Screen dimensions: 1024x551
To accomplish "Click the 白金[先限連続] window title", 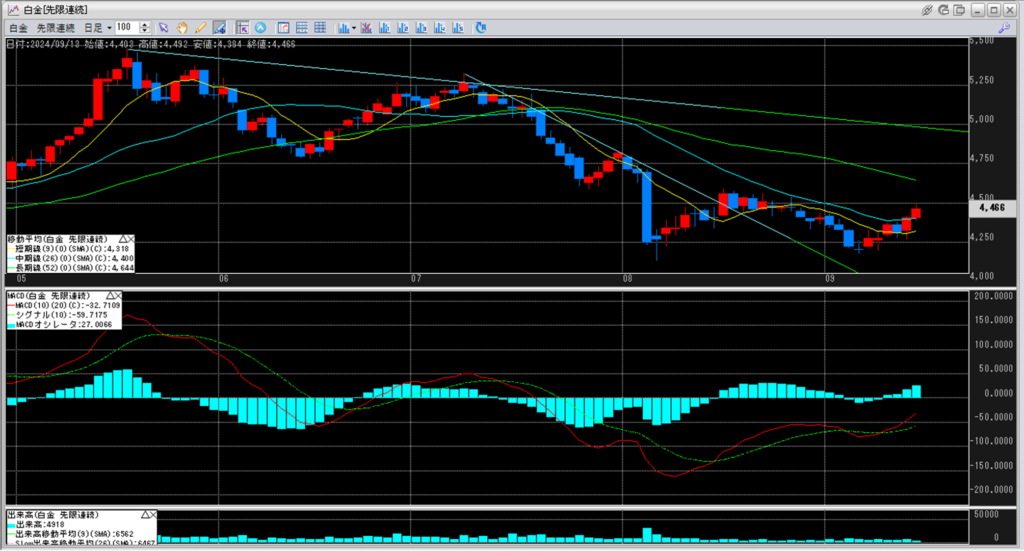I will [56, 10].
